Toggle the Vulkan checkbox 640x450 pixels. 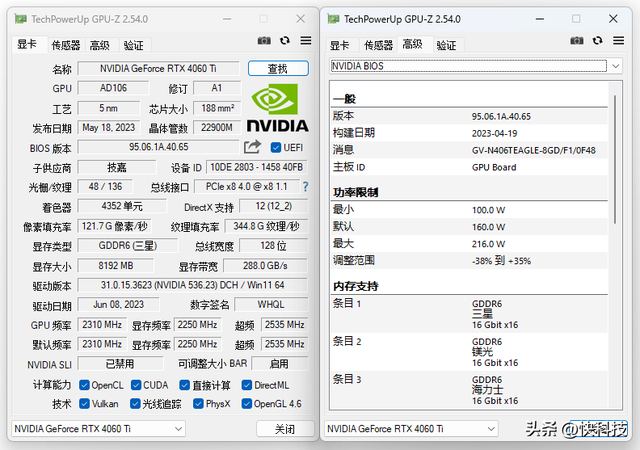click(x=84, y=404)
